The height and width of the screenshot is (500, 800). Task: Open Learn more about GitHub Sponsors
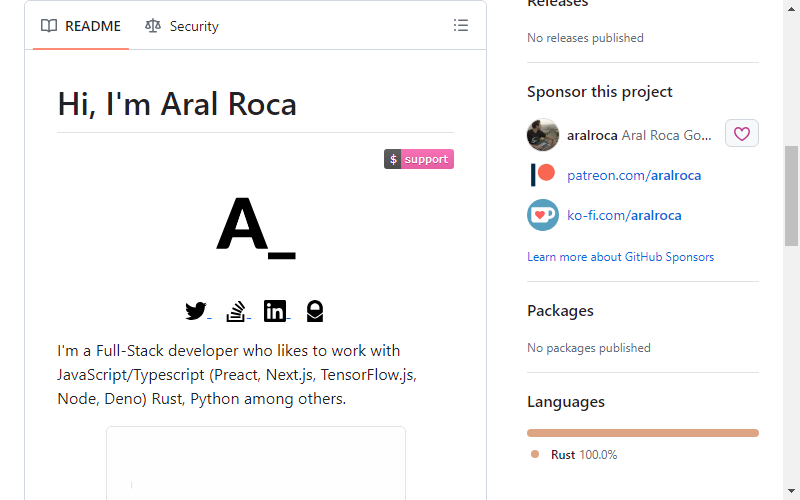620,257
